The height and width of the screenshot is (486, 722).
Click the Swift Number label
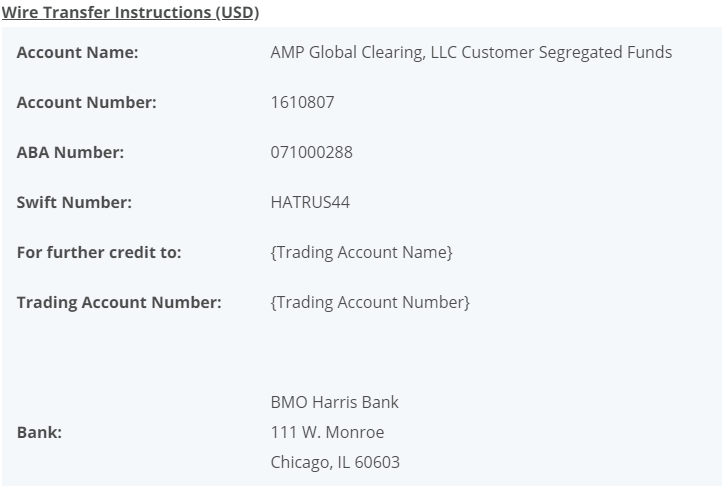coord(74,202)
